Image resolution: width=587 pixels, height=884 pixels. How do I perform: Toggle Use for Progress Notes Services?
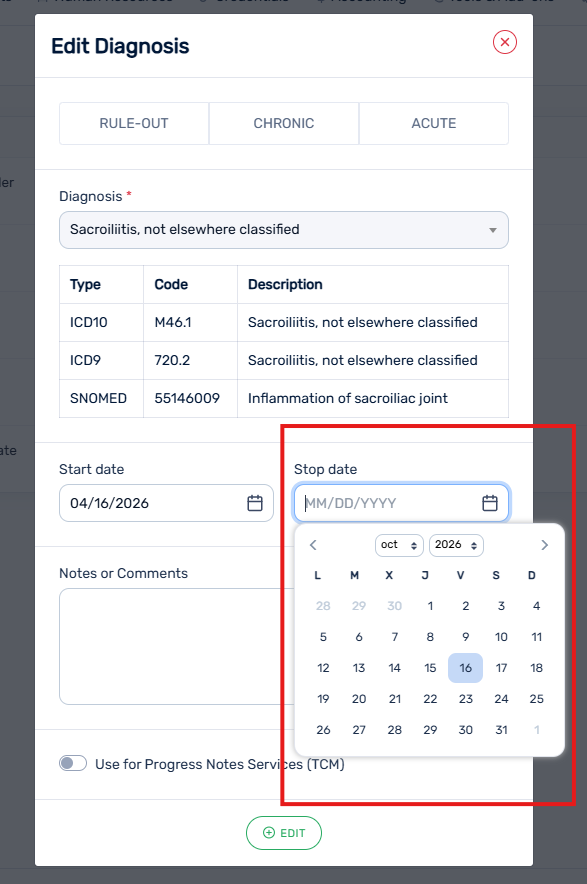click(x=73, y=763)
